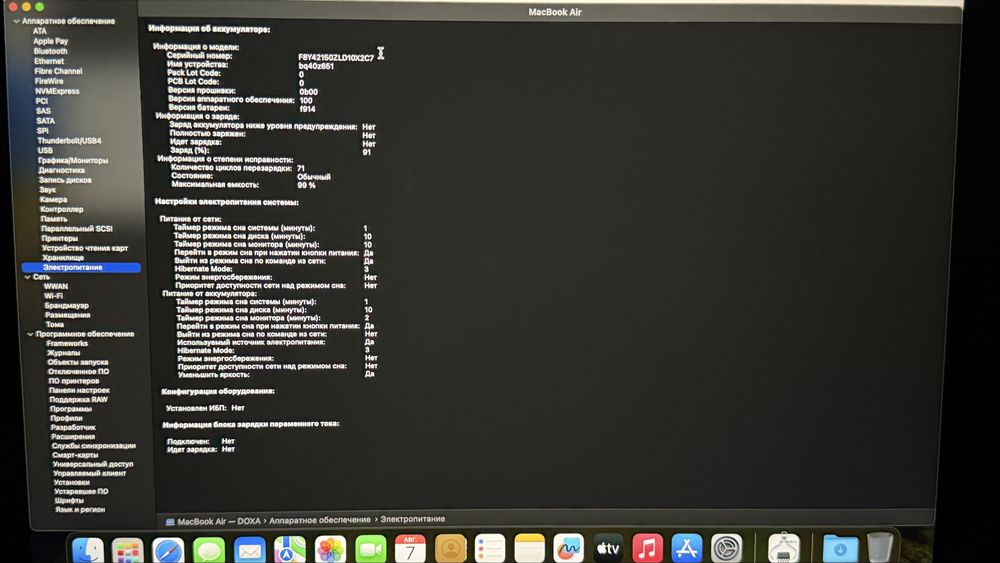Select Контроллер in the sidebar
Image resolution: width=1000 pixels, height=563 pixels.
(62, 209)
